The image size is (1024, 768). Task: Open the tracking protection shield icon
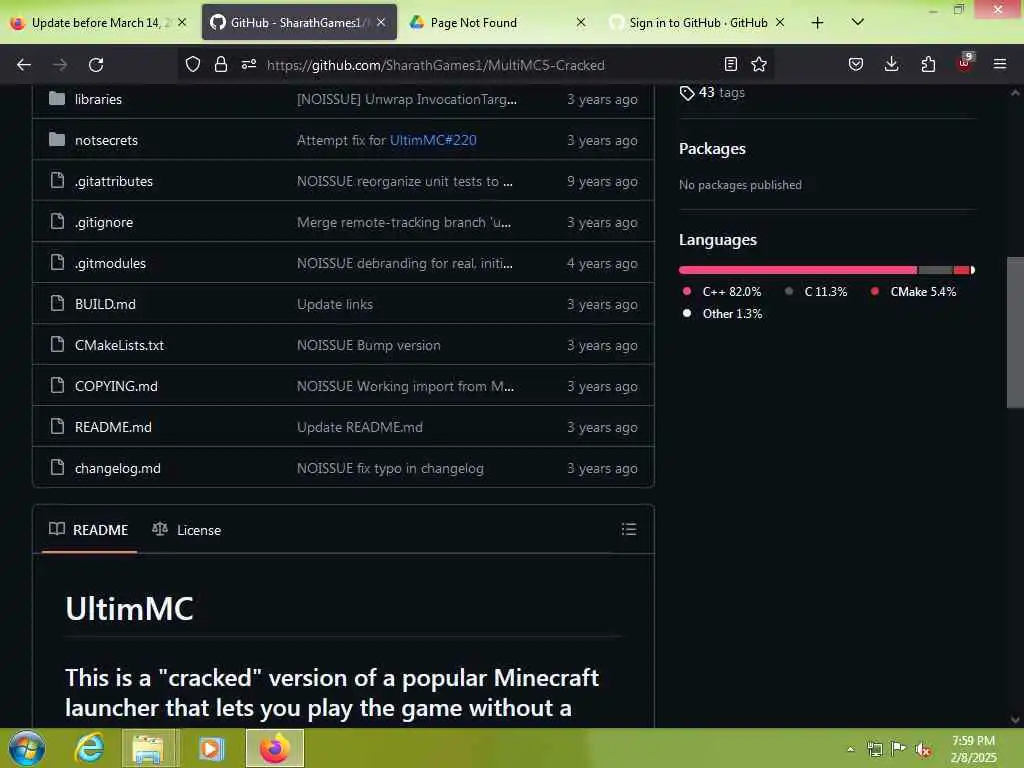click(x=193, y=64)
